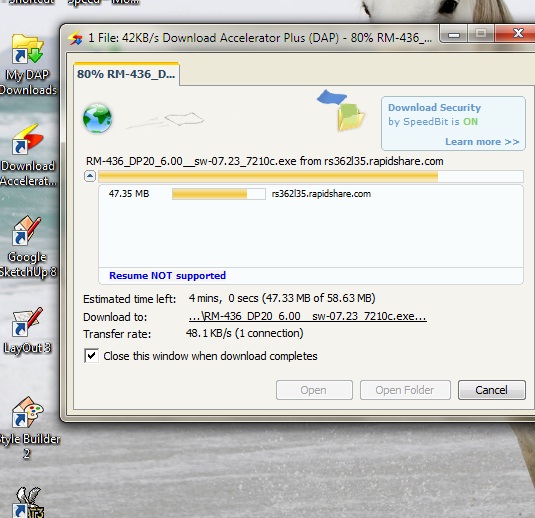Cancel the current download

pos(492,390)
